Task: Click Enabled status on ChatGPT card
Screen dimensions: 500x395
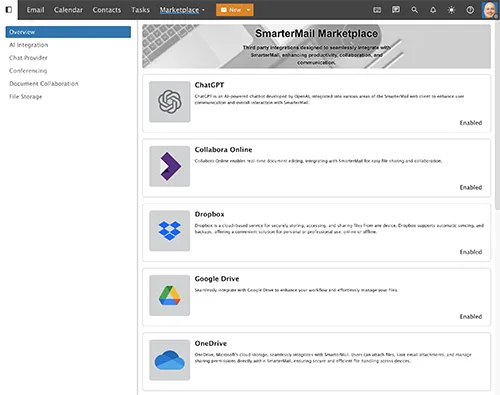Action: (x=471, y=123)
